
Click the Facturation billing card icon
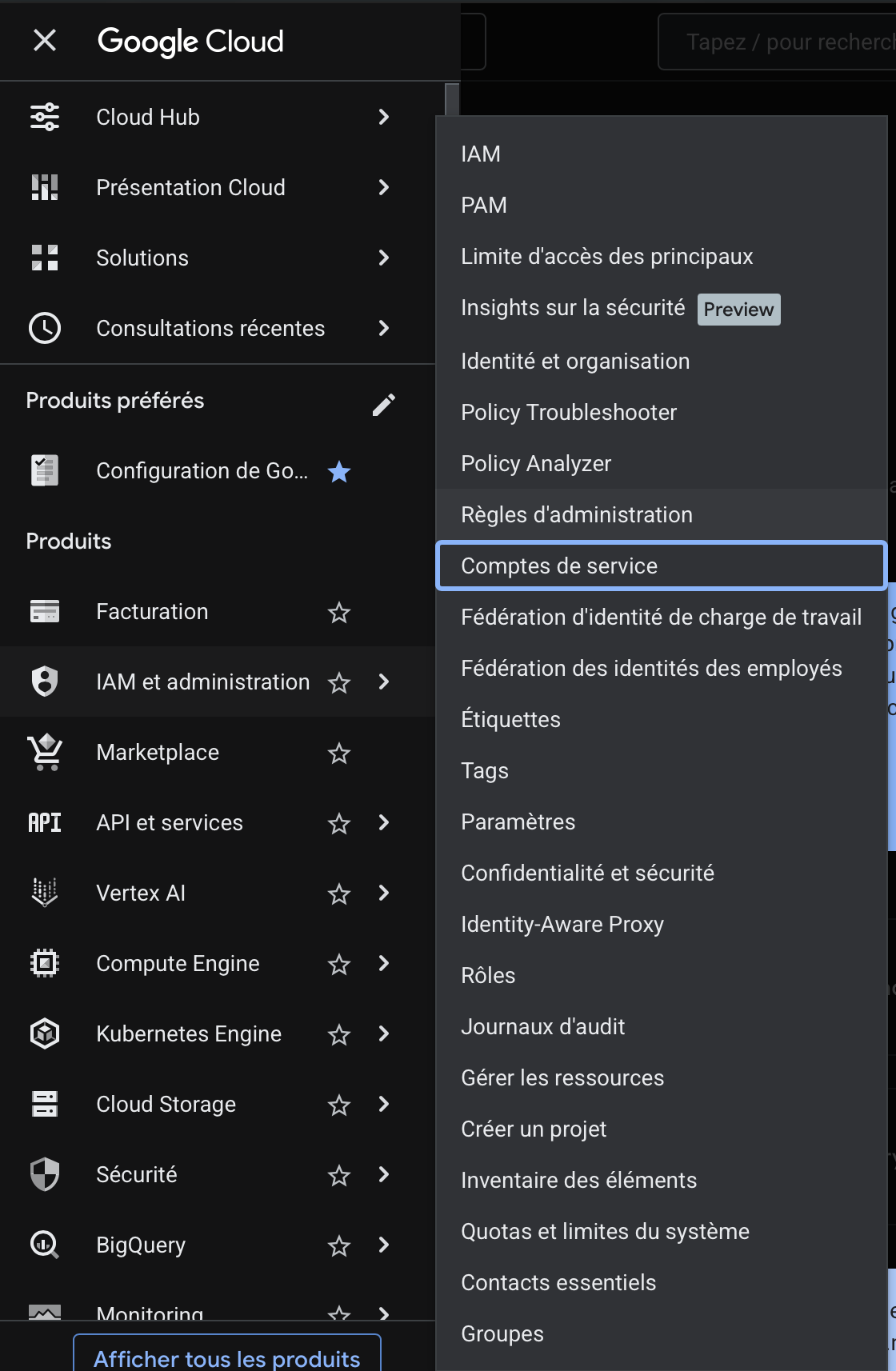coord(45,611)
